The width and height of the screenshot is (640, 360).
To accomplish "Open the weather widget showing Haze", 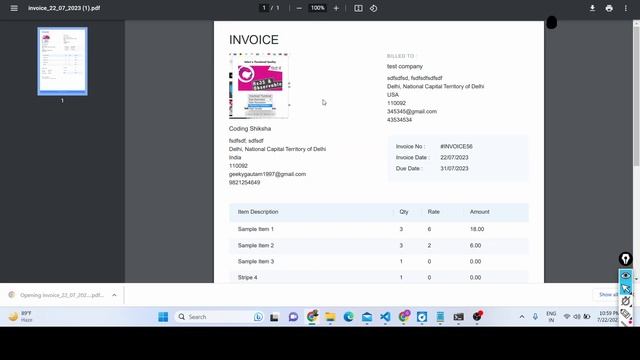I will (x=20, y=317).
